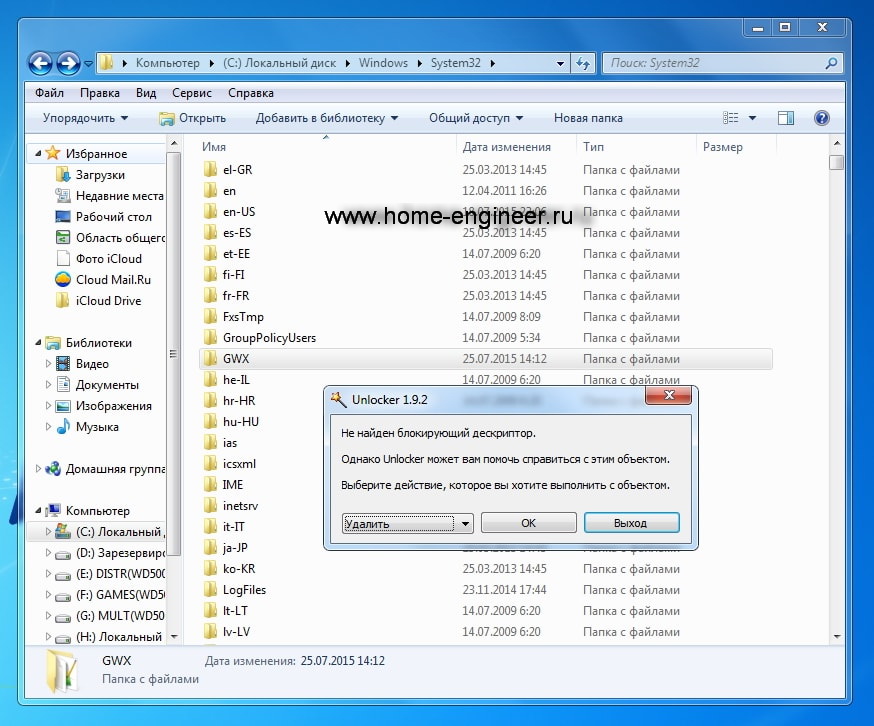Open the help question mark icon

coord(821,118)
